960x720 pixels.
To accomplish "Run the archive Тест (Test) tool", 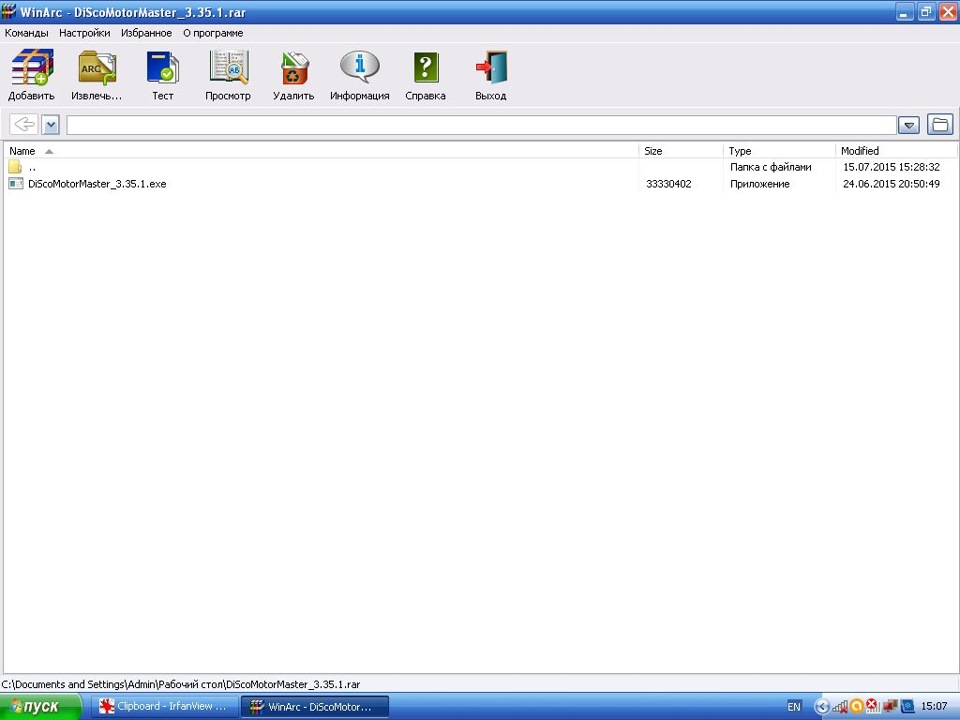I will coord(162,67).
